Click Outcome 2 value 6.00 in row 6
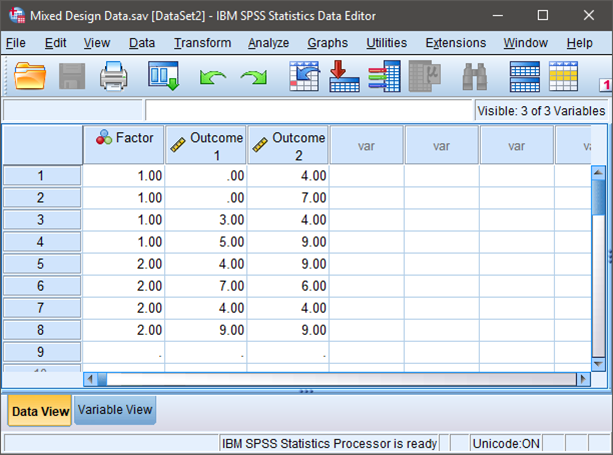This screenshot has width=613, height=455. [288, 286]
